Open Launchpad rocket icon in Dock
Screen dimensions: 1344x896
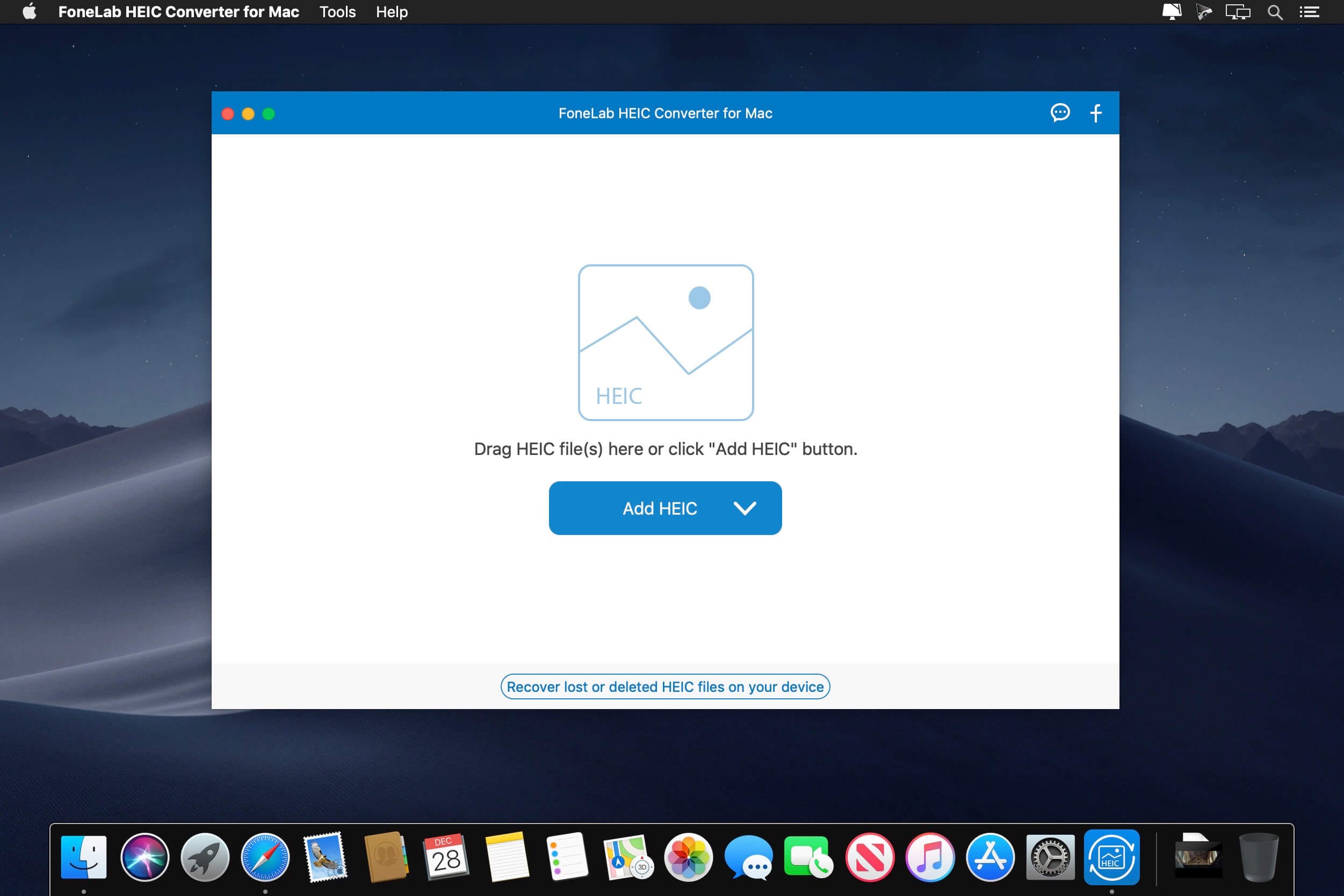click(x=205, y=857)
